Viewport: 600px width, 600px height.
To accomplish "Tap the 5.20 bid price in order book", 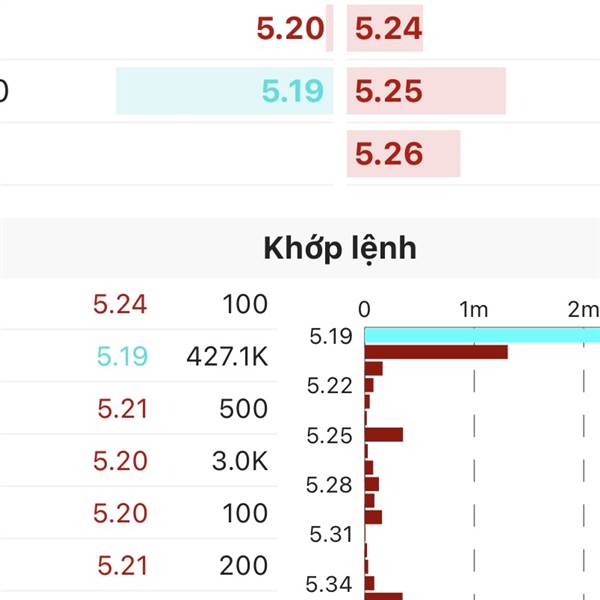I will point(290,29).
